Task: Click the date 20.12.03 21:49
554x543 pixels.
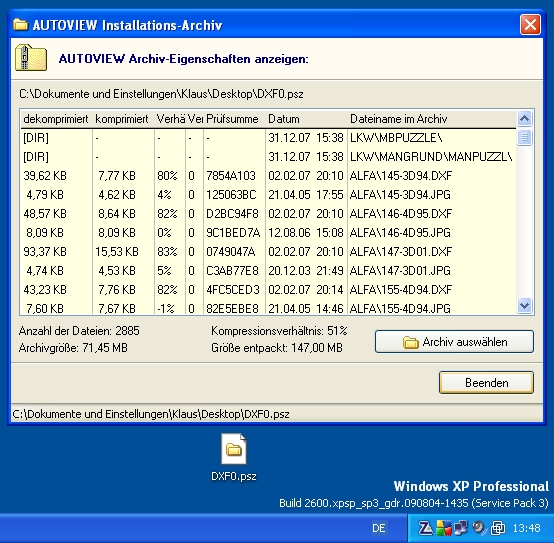Action: click(306, 271)
